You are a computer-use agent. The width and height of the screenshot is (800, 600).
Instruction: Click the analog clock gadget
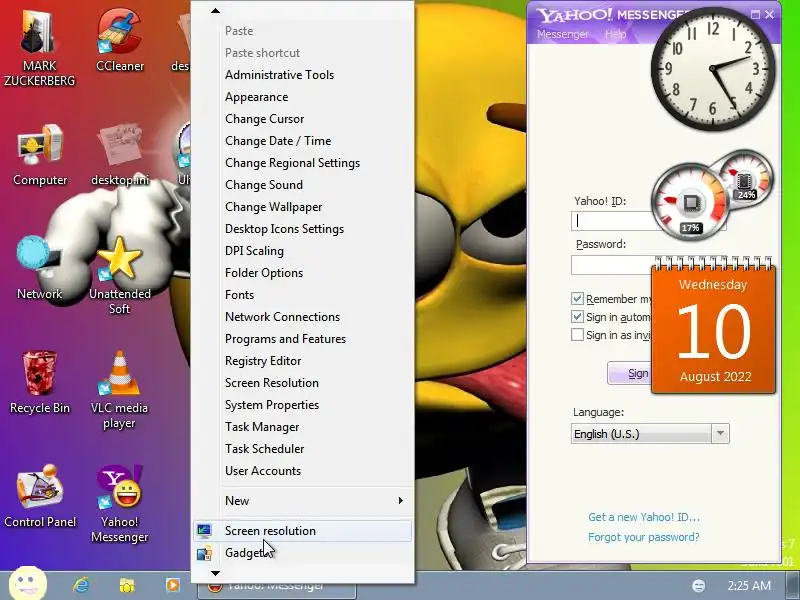(713, 69)
